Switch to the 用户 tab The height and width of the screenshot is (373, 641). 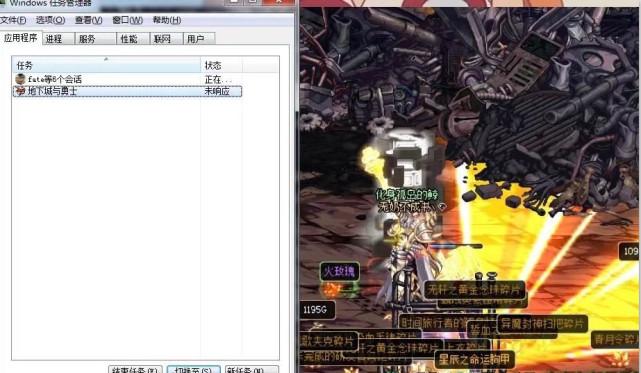199,39
